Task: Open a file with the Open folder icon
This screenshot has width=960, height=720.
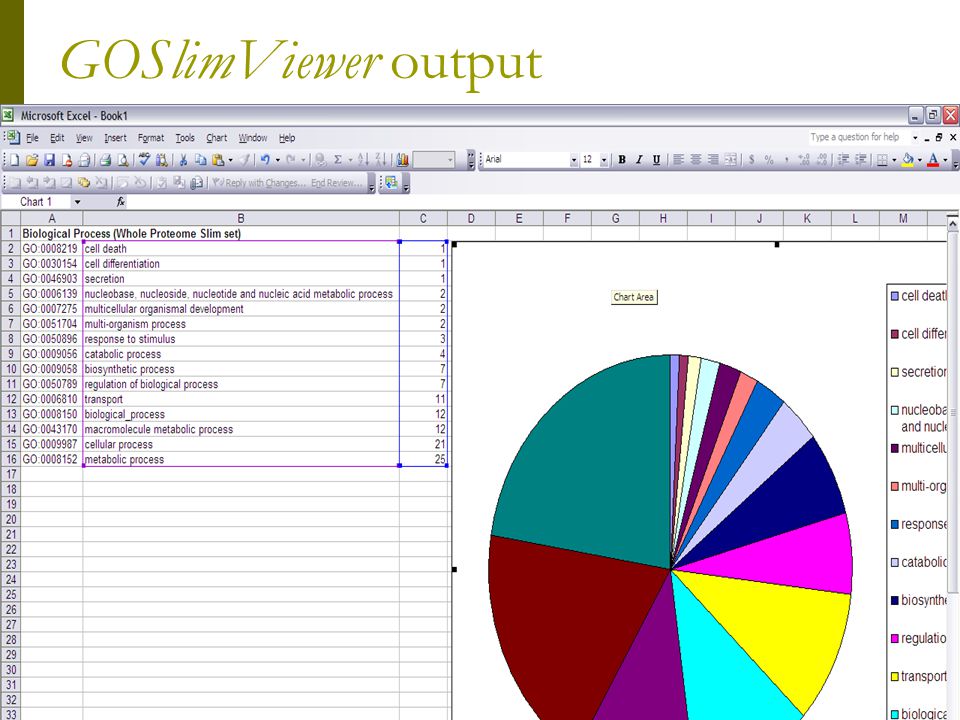Action: [32, 160]
